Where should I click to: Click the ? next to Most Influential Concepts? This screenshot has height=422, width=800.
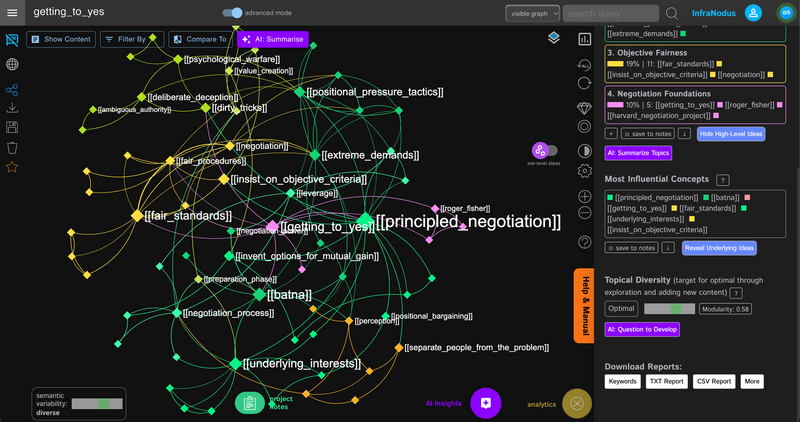tap(722, 180)
